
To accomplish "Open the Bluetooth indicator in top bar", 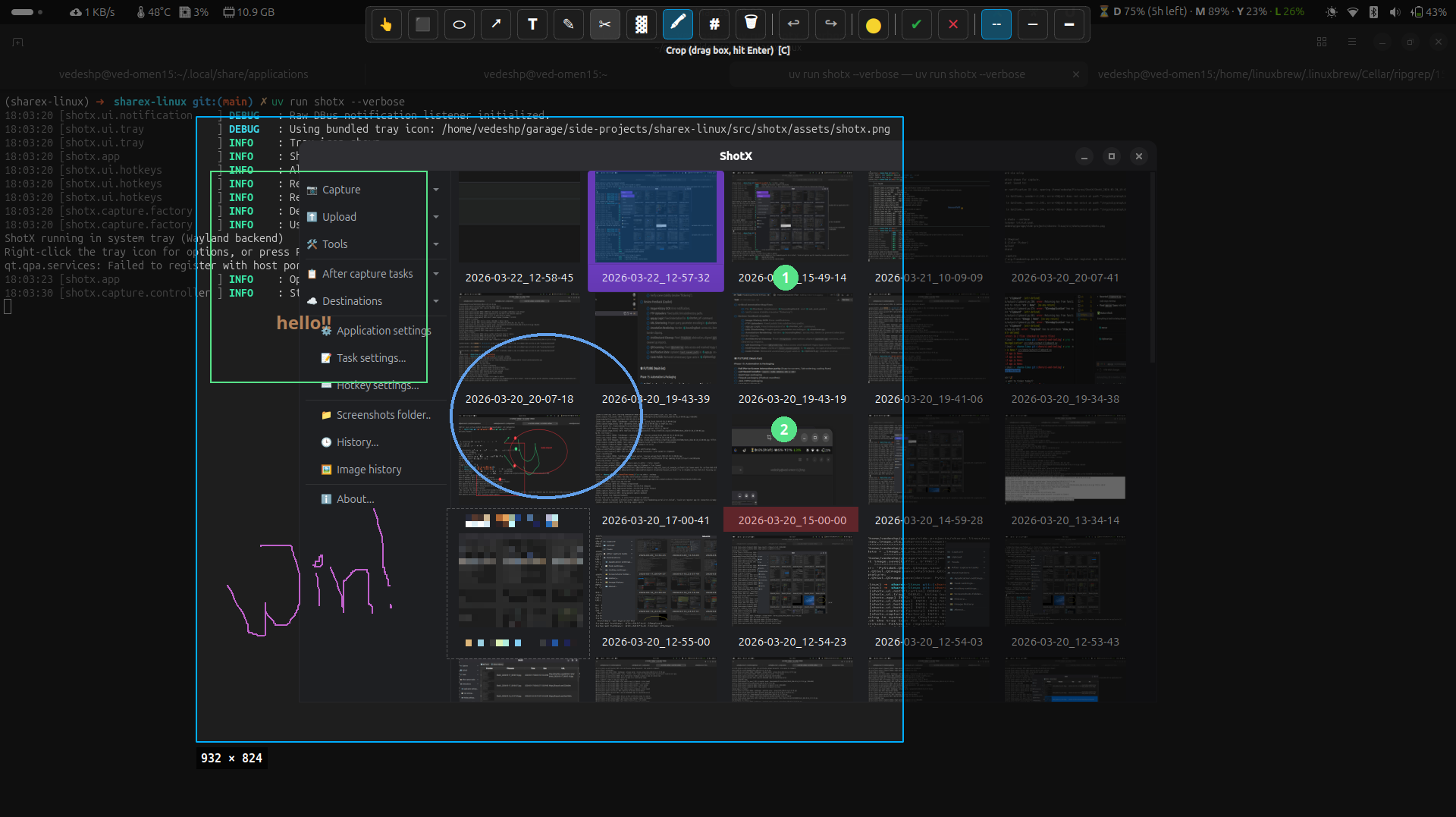I will point(1373,12).
